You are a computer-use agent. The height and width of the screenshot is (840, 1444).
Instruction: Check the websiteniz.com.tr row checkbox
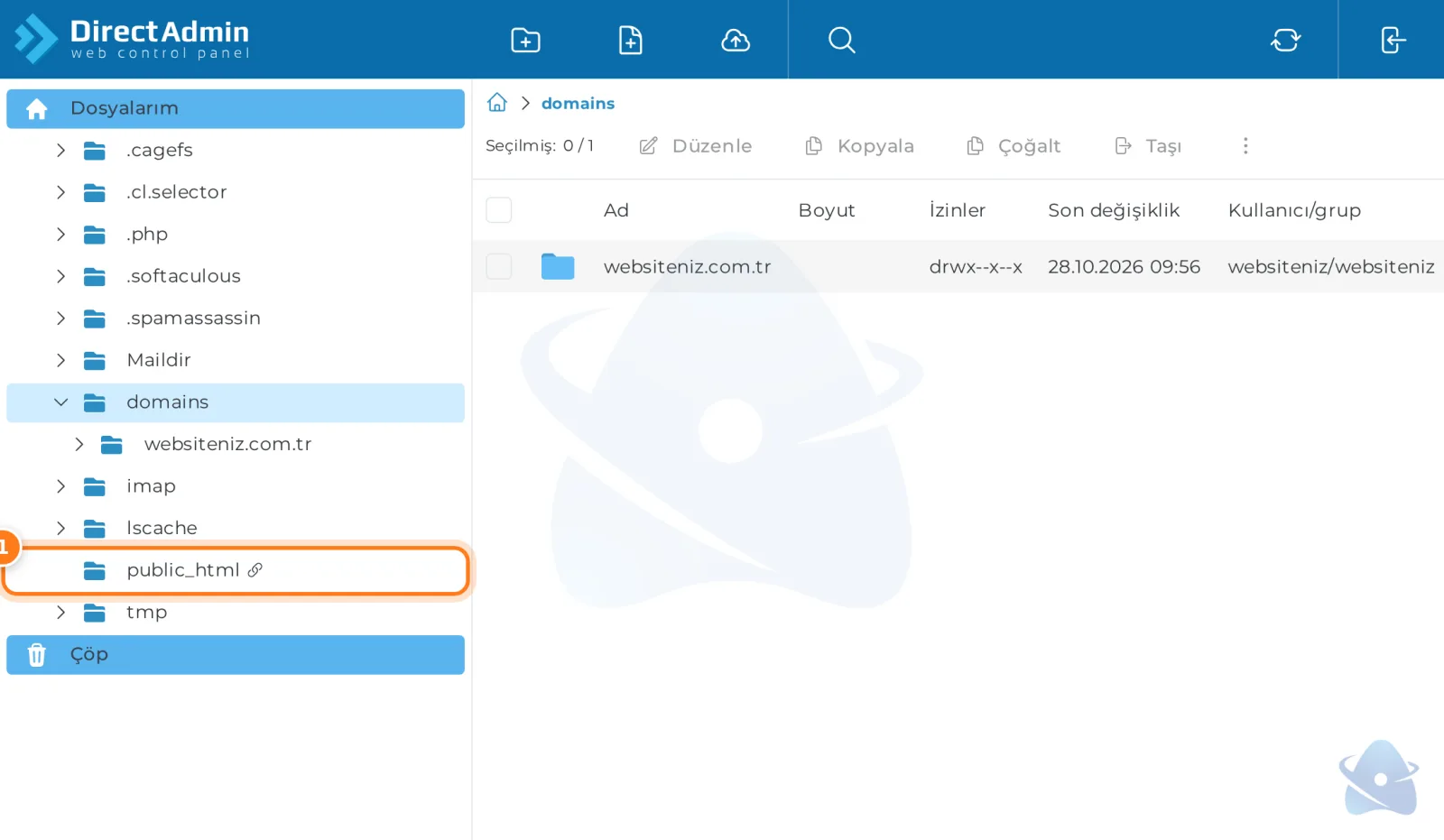(499, 266)
